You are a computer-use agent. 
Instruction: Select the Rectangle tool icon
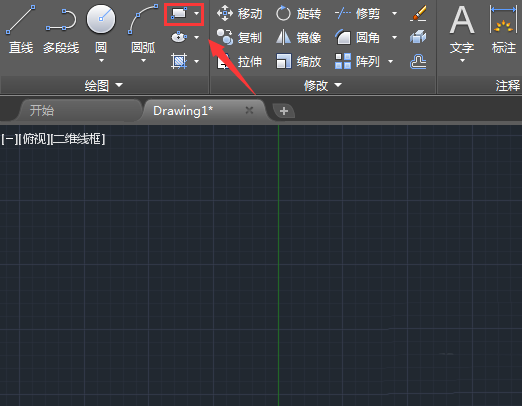point(179,14)
